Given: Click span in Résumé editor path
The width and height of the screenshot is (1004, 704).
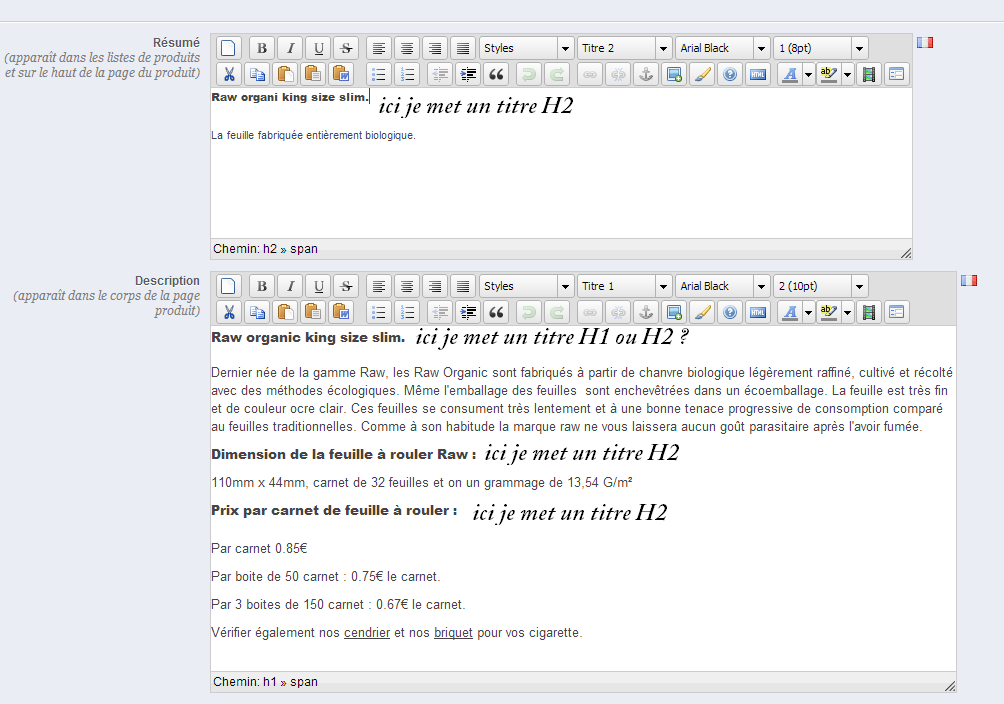Looking at the screenshot, I should (304, 249).
